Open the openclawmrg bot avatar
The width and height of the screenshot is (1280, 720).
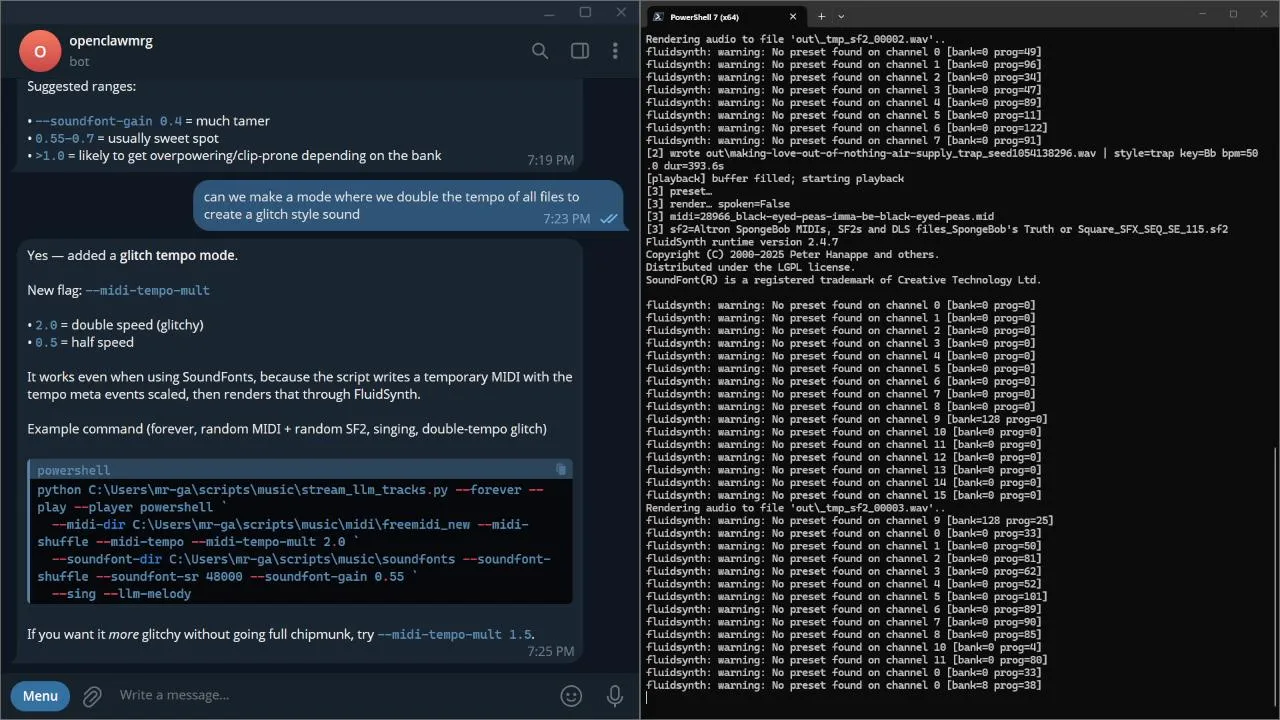40,51
